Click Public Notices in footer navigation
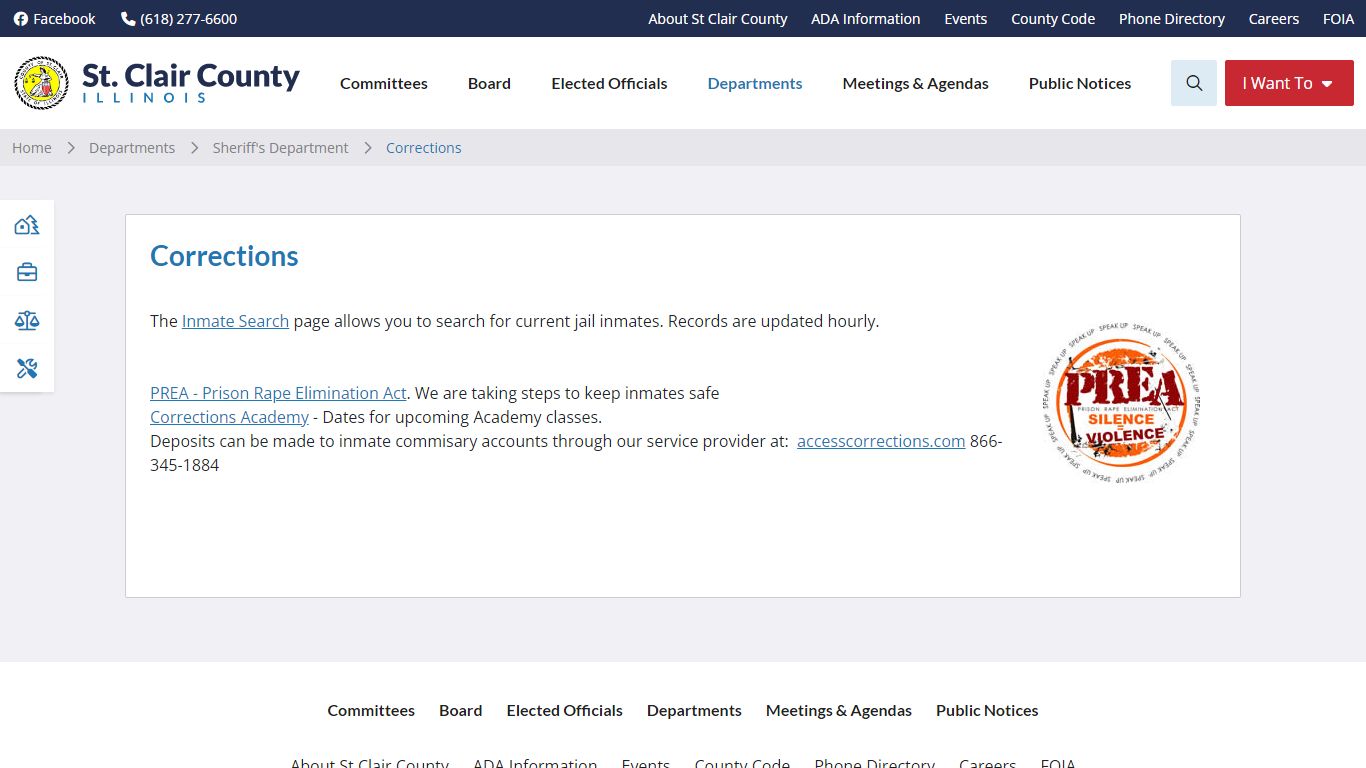 tap(987, 710)
